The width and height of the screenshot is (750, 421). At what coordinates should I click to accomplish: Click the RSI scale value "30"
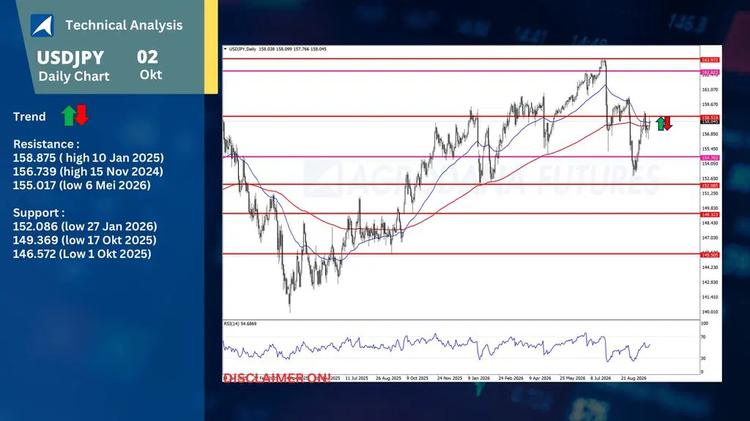[703, 358]
